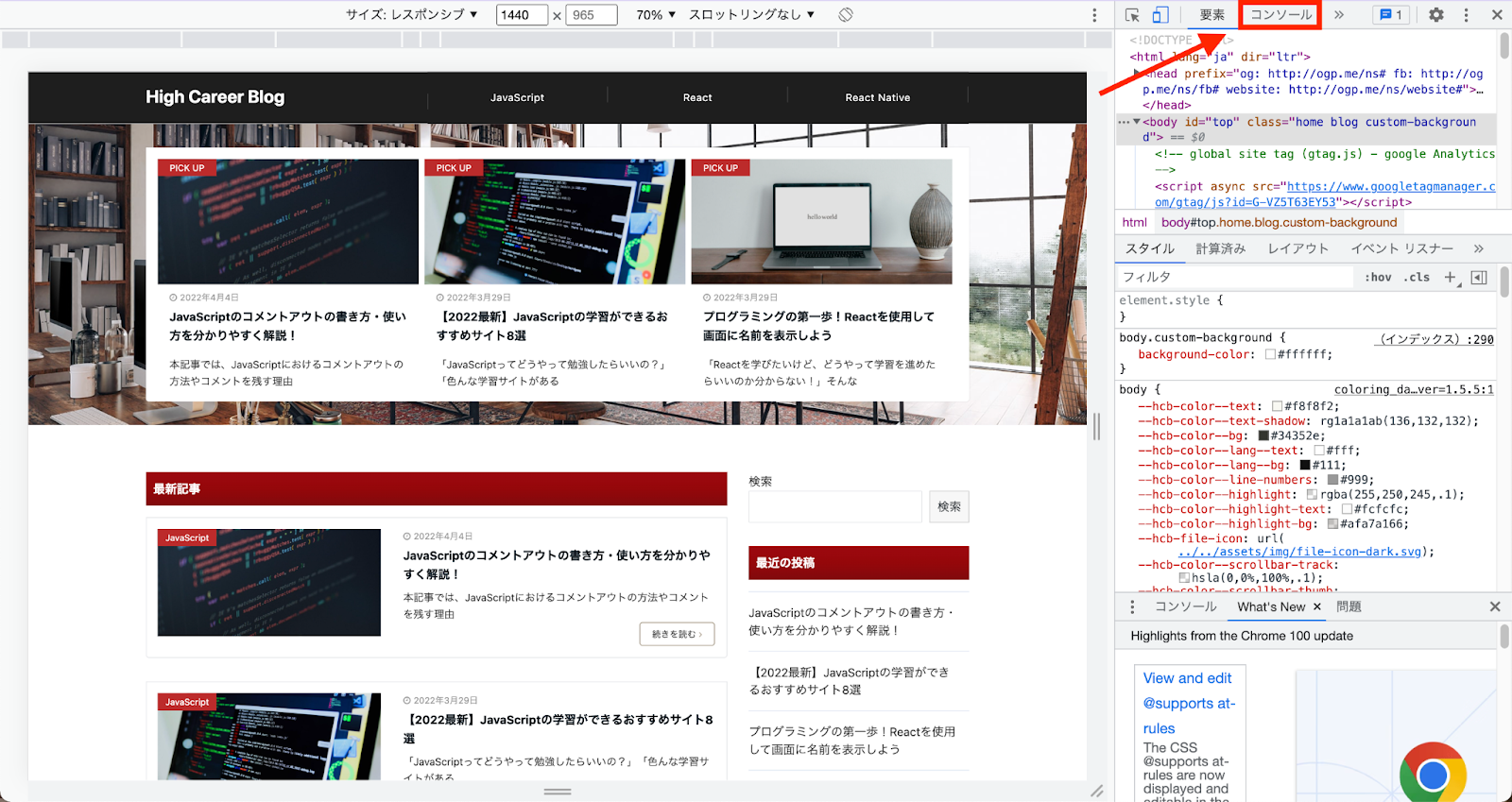
Task: Open the React名前表示 pick up article thumbnail
Action: 822,221
